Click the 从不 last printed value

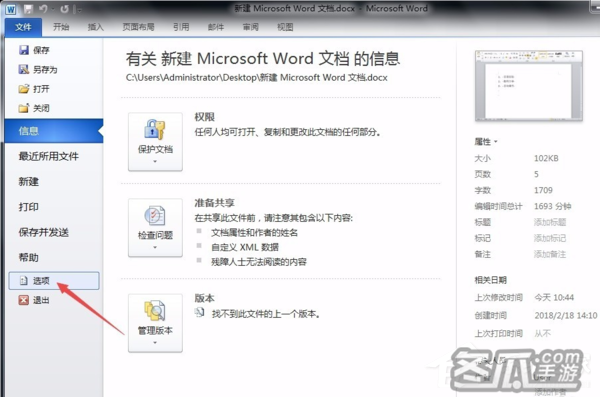[x=543, y=333]
